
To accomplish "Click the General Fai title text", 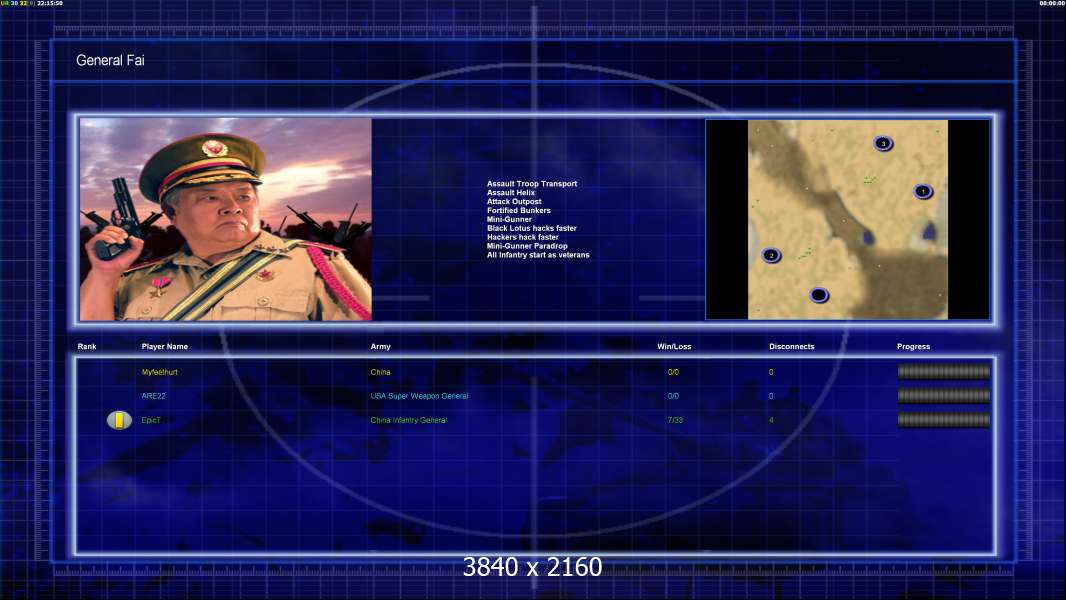I will tap(110, 60).
